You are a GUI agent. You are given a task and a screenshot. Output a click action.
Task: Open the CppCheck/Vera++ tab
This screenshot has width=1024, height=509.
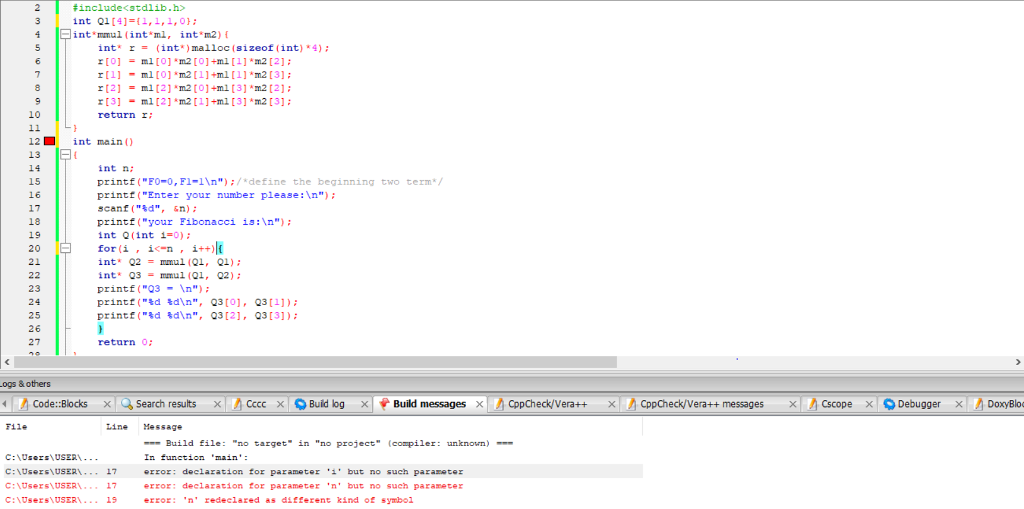548,404
